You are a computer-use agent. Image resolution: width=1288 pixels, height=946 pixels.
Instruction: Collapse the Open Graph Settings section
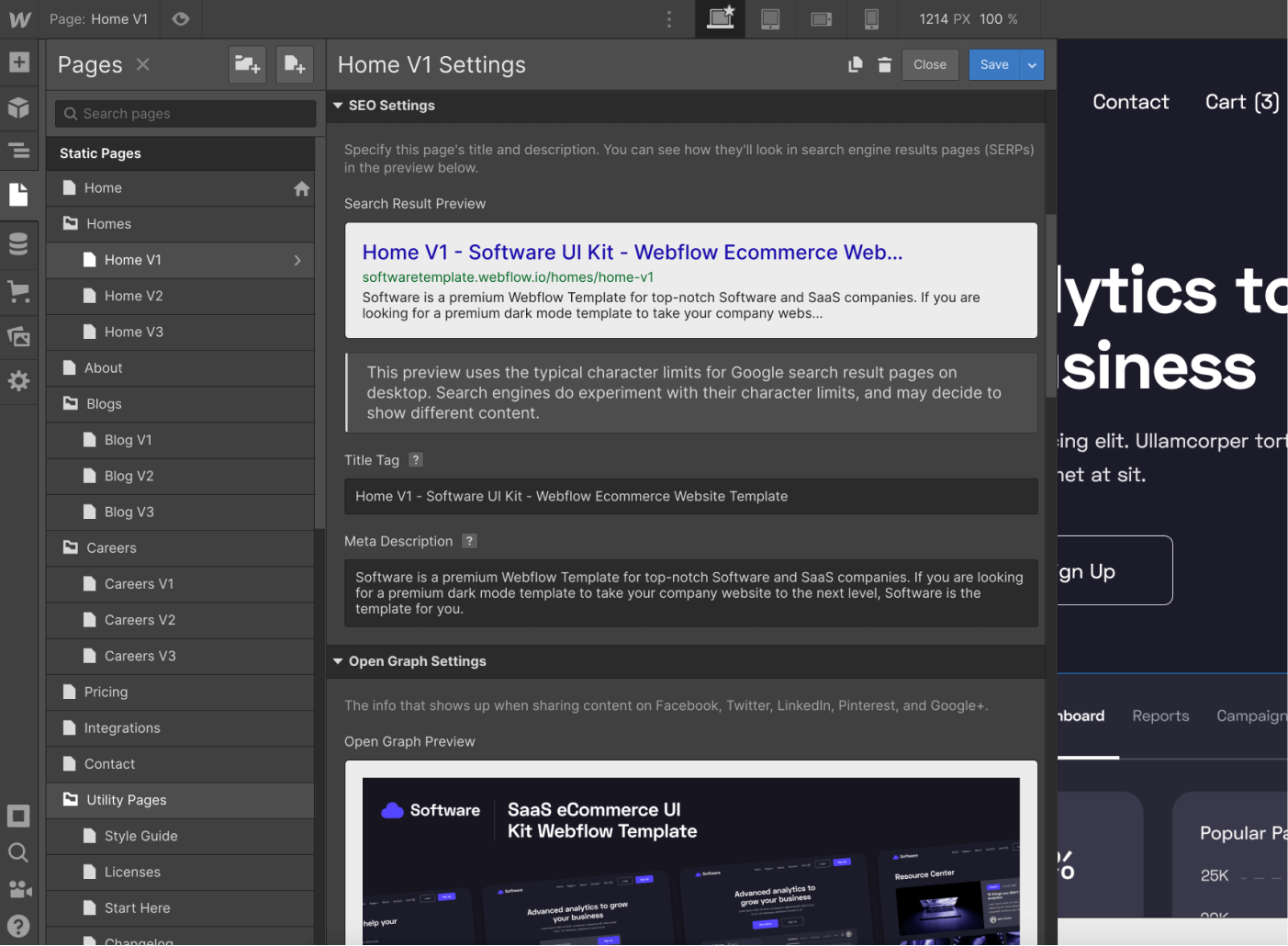tap(337, 661)
